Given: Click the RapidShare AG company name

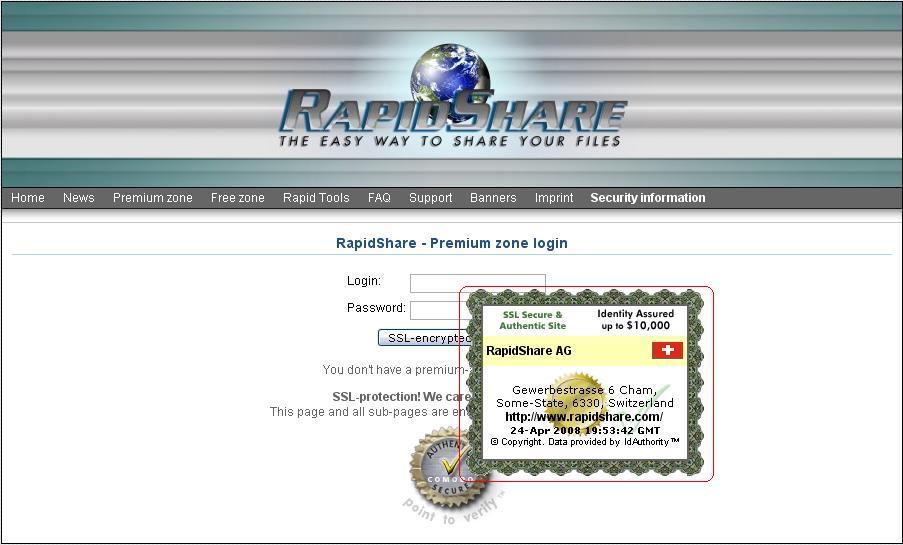Looking at the screenshot, I should click(529, 351).
